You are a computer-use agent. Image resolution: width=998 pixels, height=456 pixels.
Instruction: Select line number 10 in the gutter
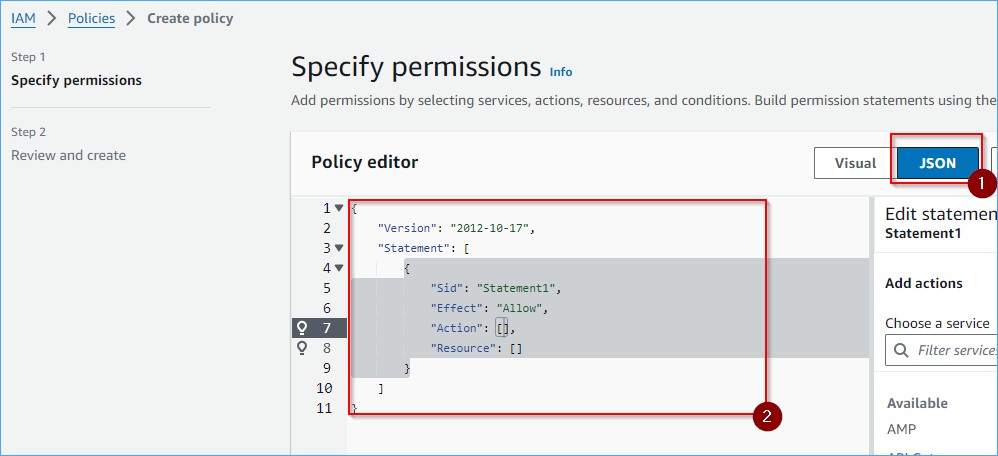pyautogui.click(x=324, y=388)
